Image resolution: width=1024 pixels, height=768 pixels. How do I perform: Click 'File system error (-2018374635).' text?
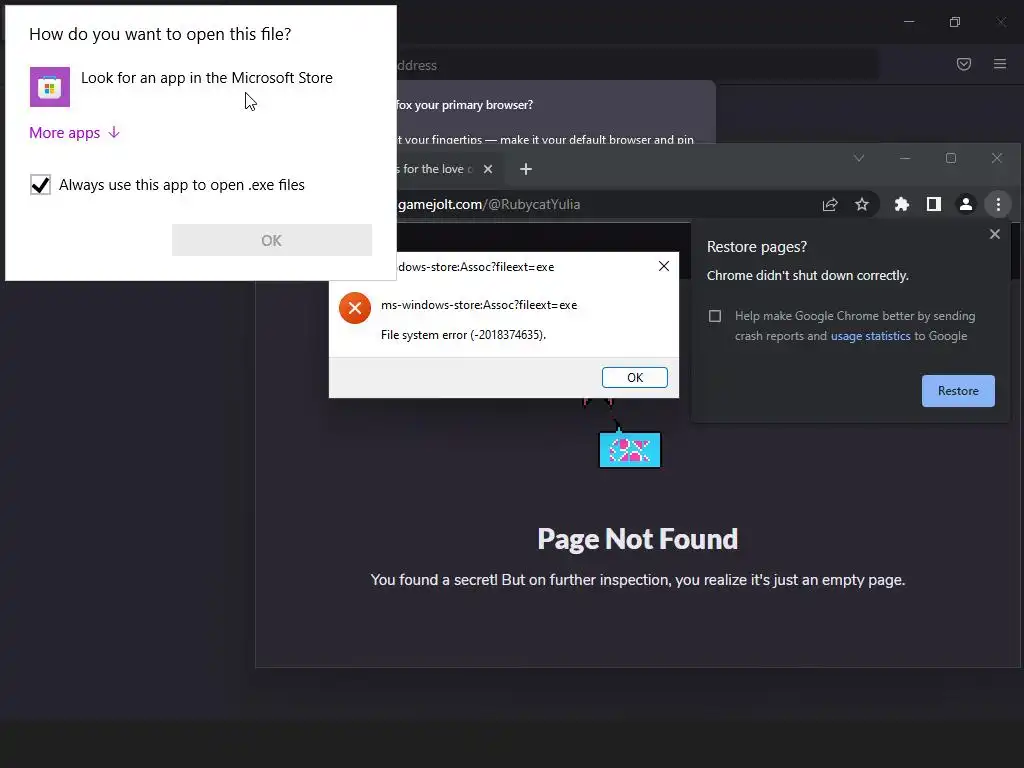pyautogui.click(x=464, y=335)
